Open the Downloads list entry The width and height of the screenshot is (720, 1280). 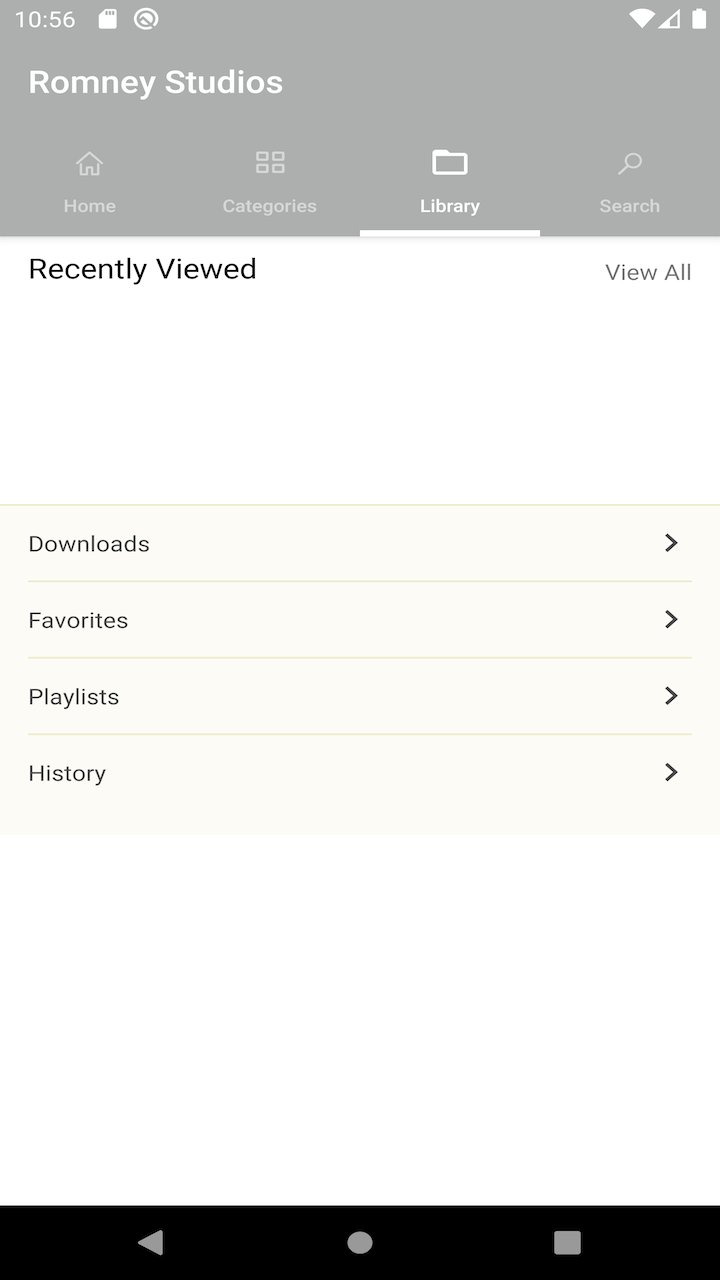point(89,544)
